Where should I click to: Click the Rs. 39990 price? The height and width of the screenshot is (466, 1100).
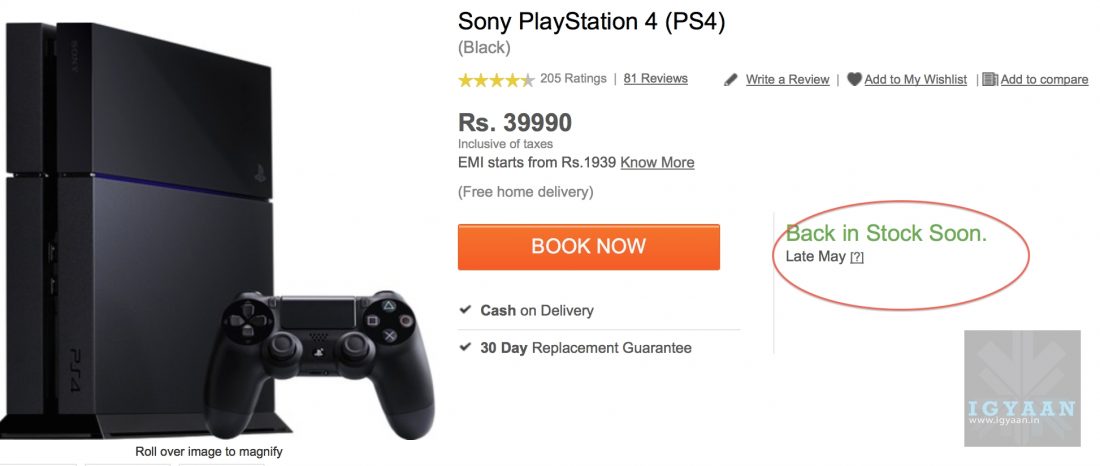(515, 122)
